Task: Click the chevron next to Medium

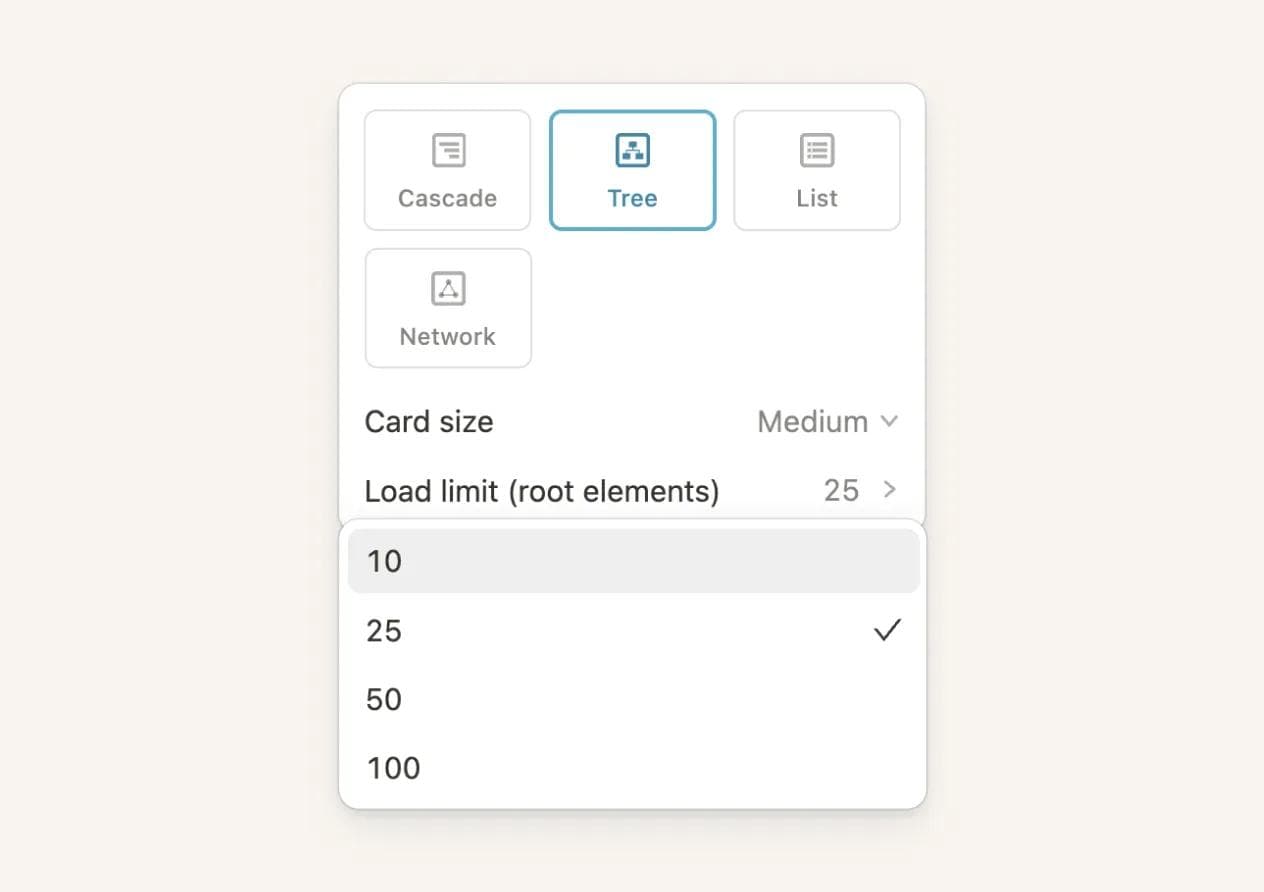Action: tap(889, 421)
